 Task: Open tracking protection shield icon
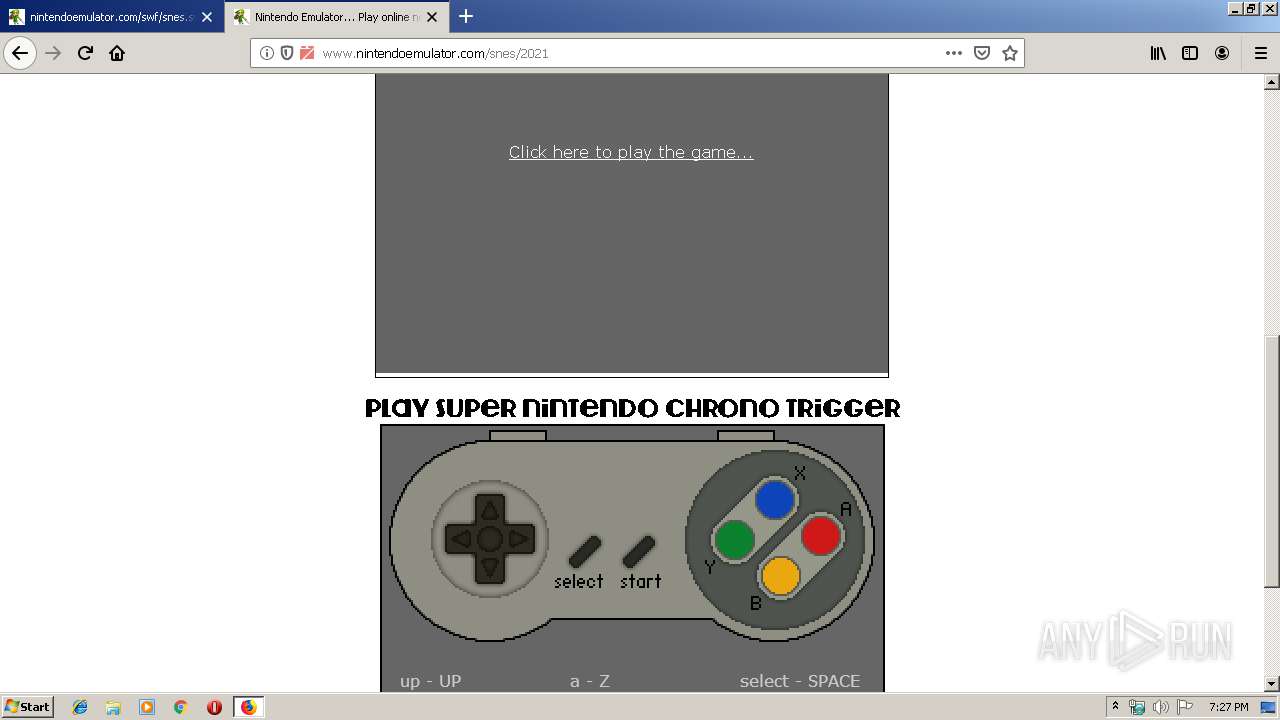(287, 53)
